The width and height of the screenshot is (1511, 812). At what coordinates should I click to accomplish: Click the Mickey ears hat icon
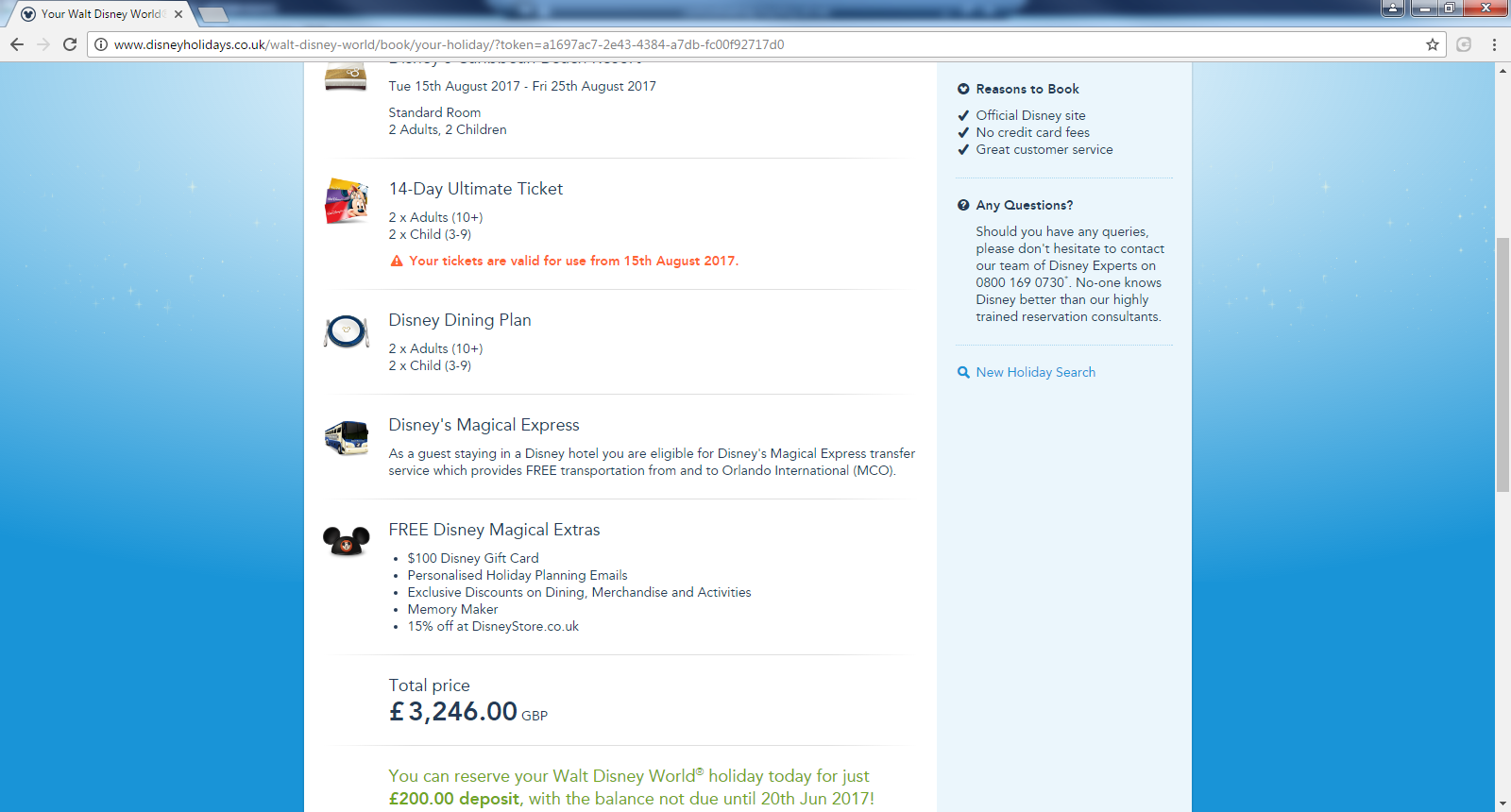[347, 541]
